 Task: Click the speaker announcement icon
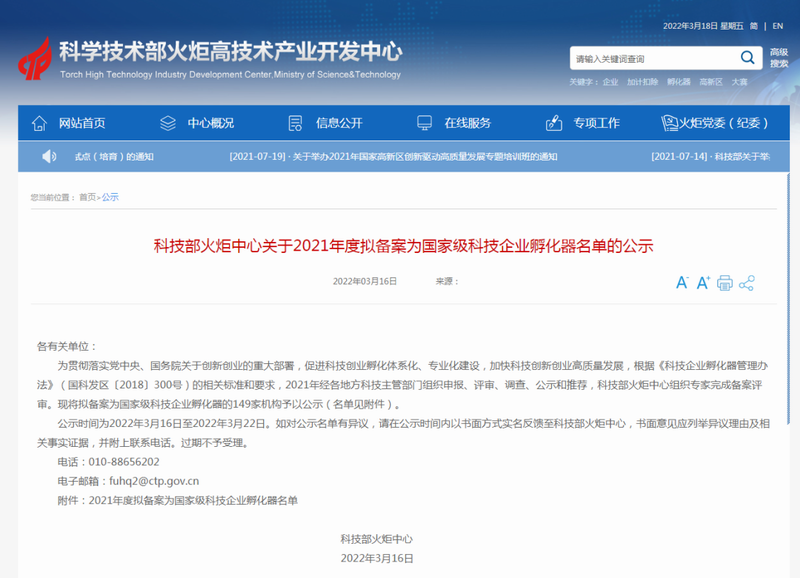(49, 156)
